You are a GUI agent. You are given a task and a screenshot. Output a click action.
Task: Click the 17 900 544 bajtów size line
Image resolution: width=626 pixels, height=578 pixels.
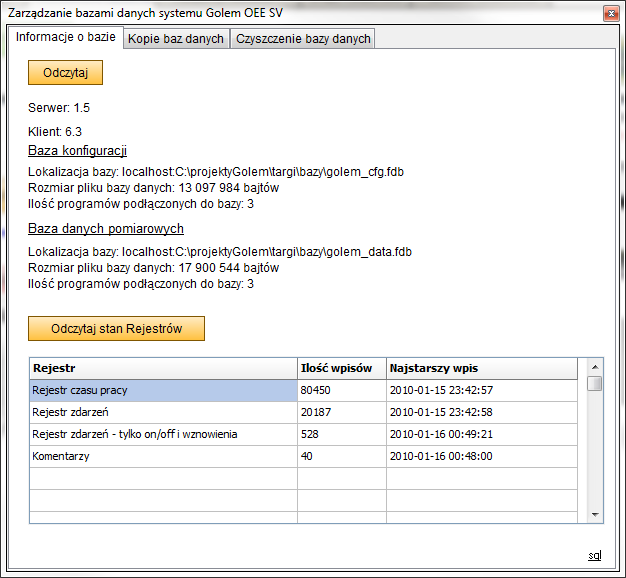(153, 267)
